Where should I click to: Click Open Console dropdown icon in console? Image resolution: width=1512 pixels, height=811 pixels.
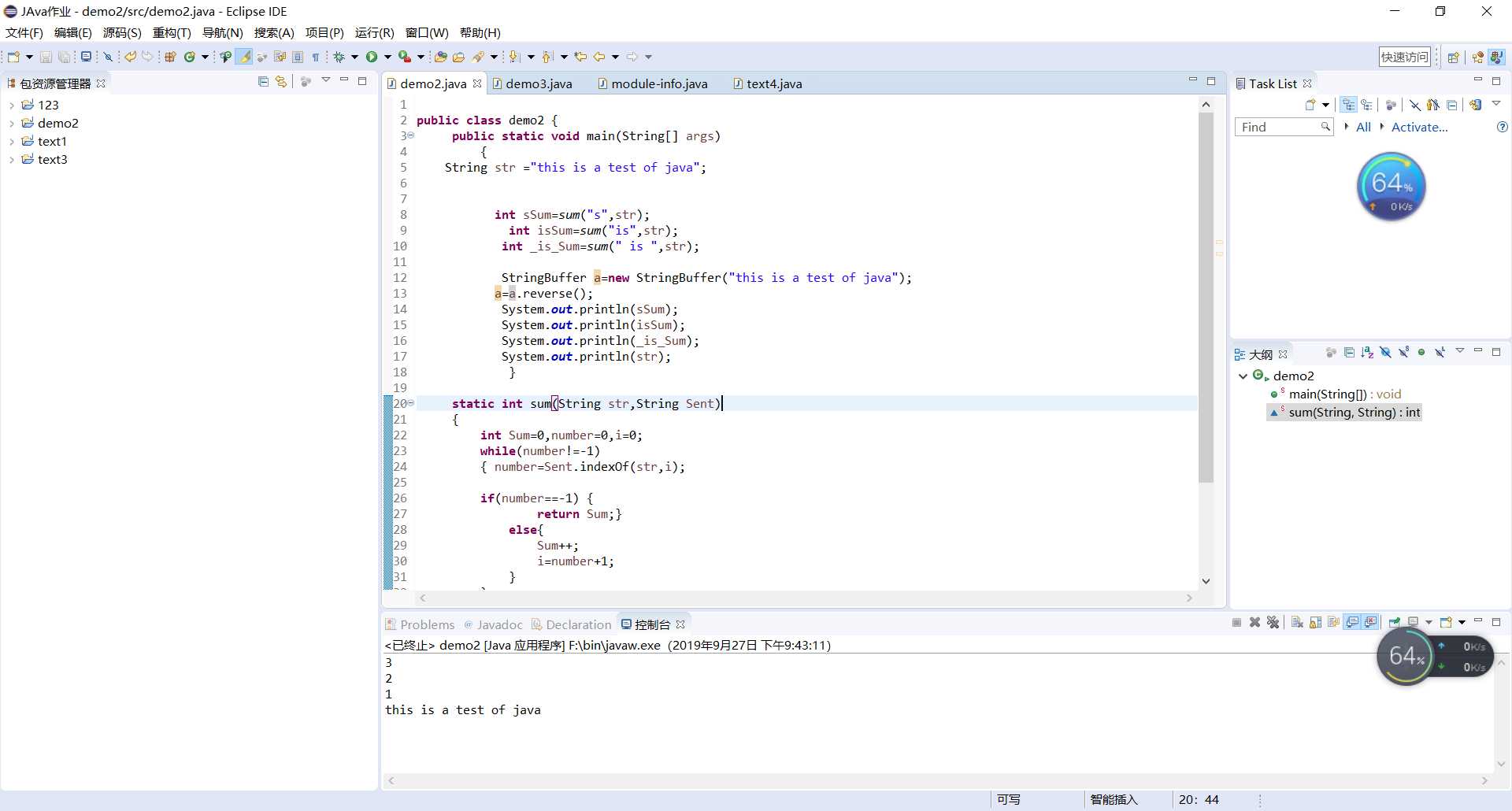click(x=1461, y=623)
